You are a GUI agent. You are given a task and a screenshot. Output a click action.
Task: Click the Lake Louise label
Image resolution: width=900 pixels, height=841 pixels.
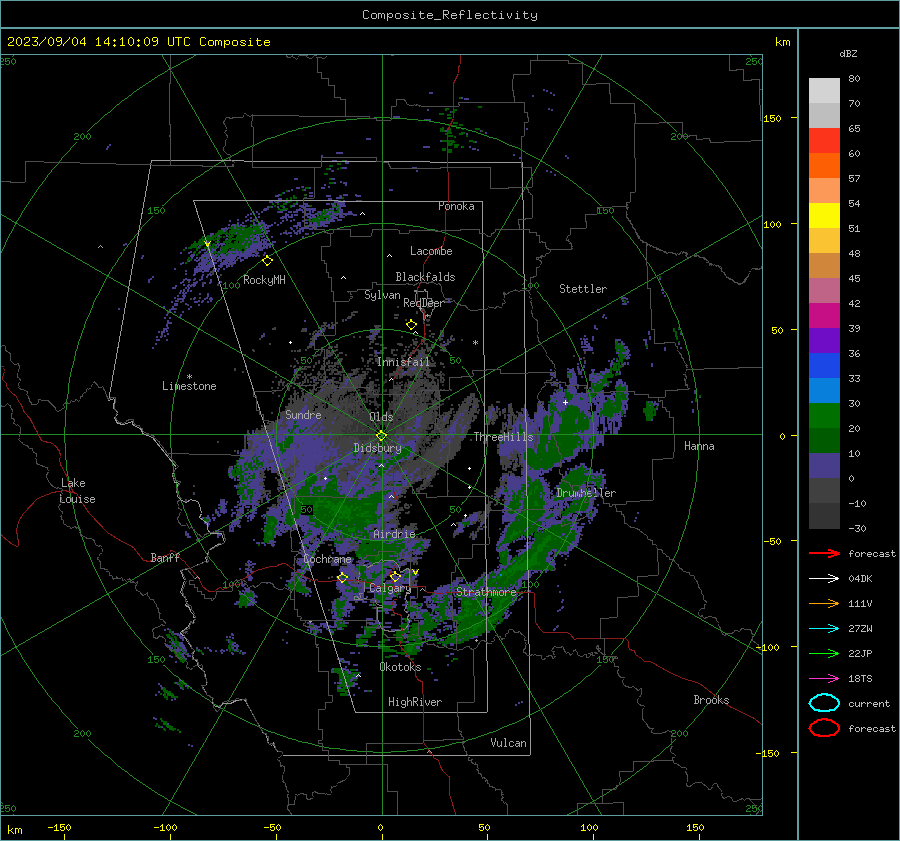tap(78, 491)
